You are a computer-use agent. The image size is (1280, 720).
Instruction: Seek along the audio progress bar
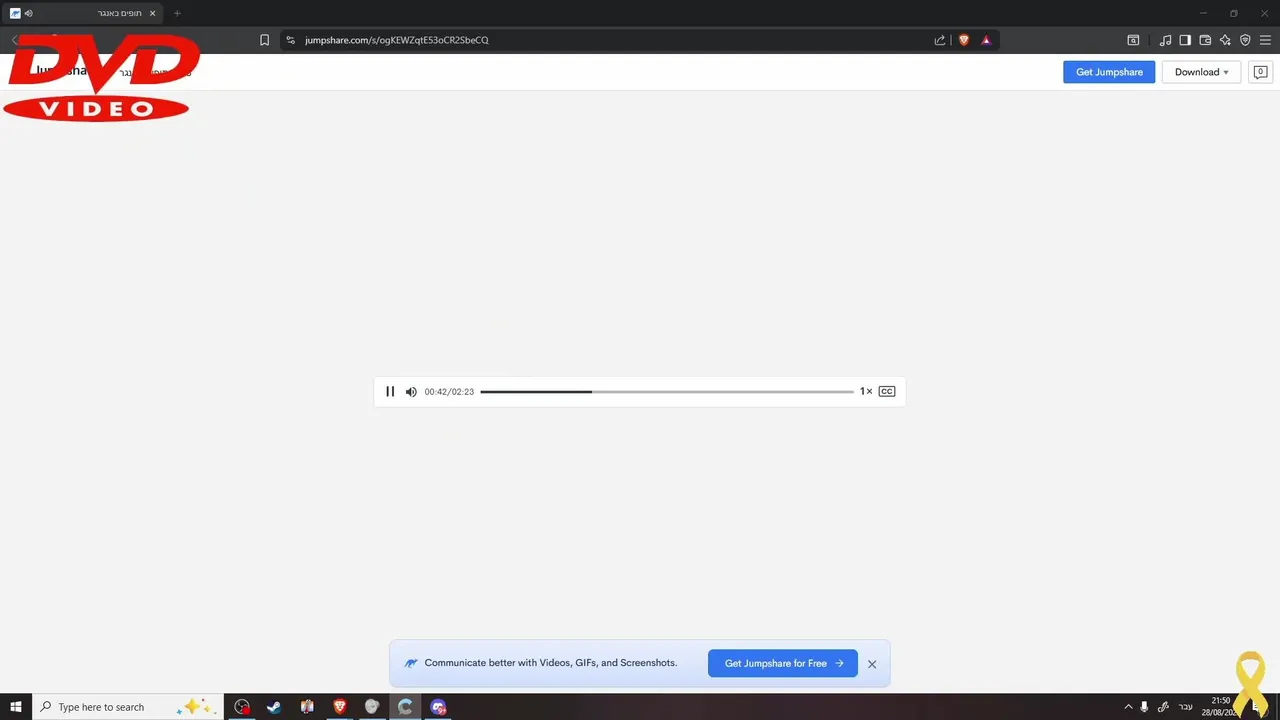667,392
